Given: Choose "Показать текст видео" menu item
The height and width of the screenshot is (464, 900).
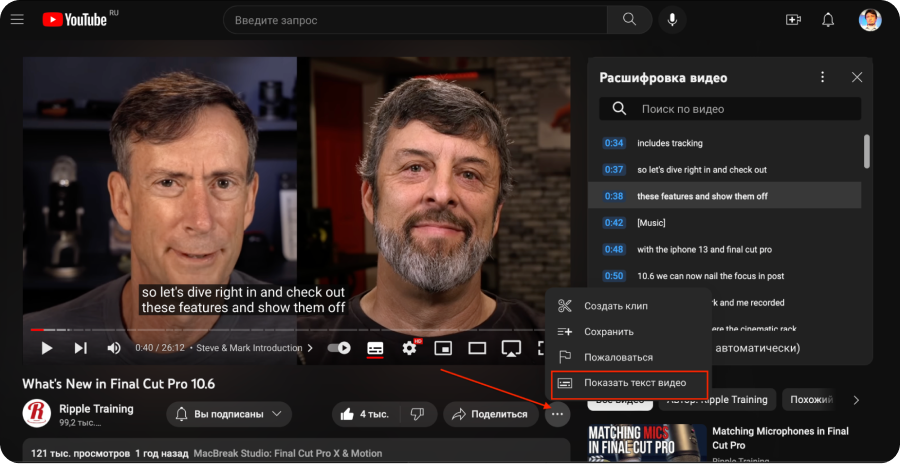Looking at the screenshot, I should [629, 383].
